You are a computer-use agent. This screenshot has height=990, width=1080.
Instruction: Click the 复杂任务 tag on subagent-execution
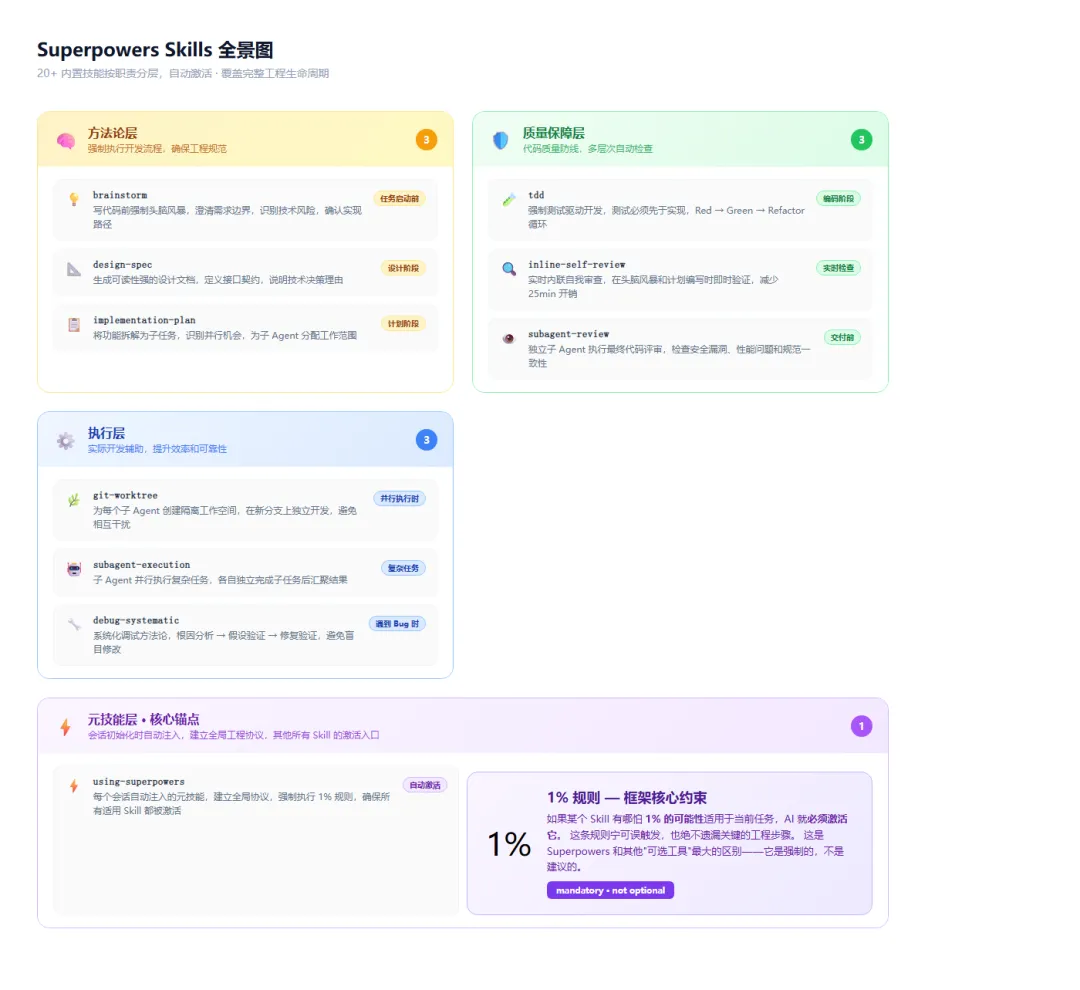(x=403, y=568)
